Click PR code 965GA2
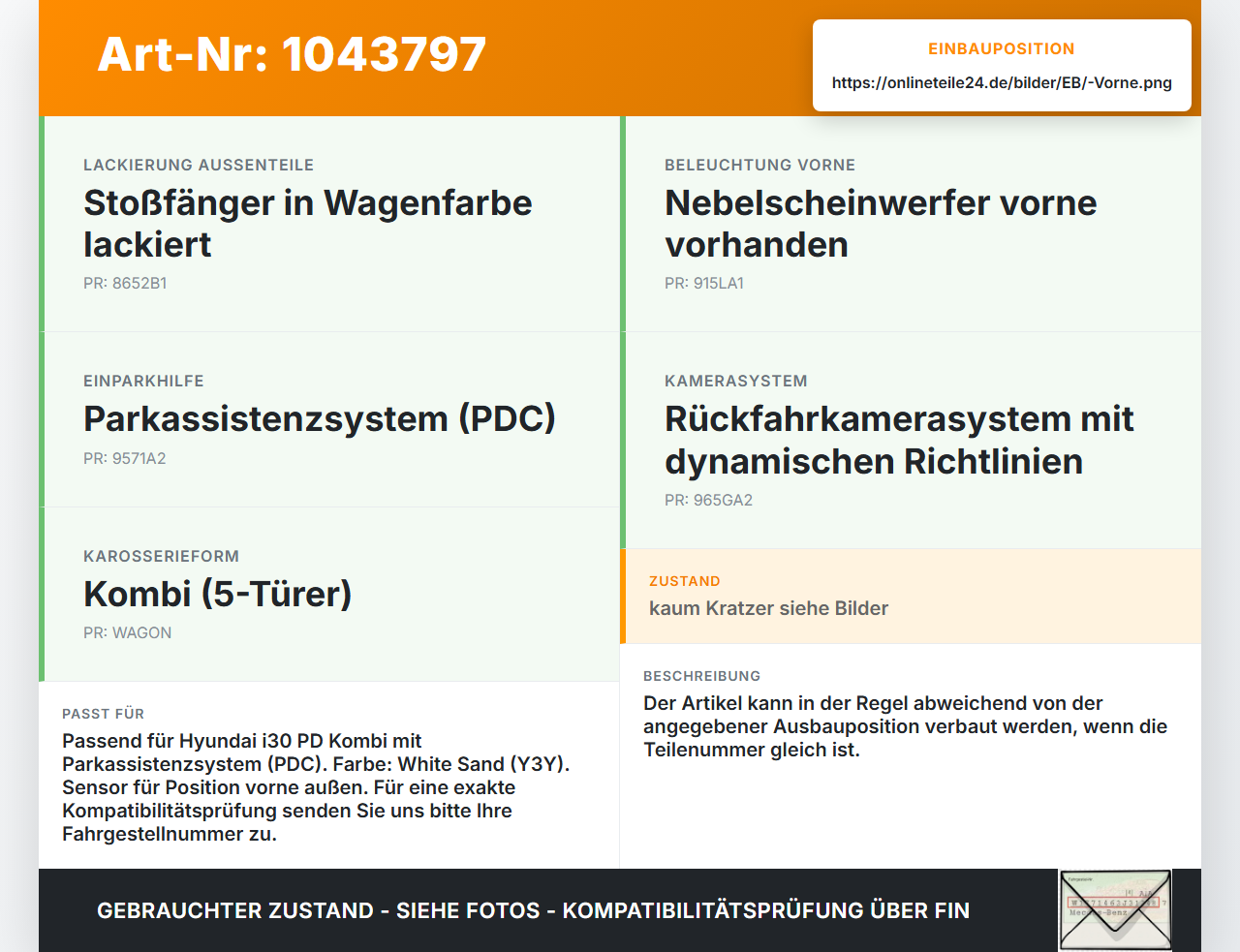 tap(708, 500)
